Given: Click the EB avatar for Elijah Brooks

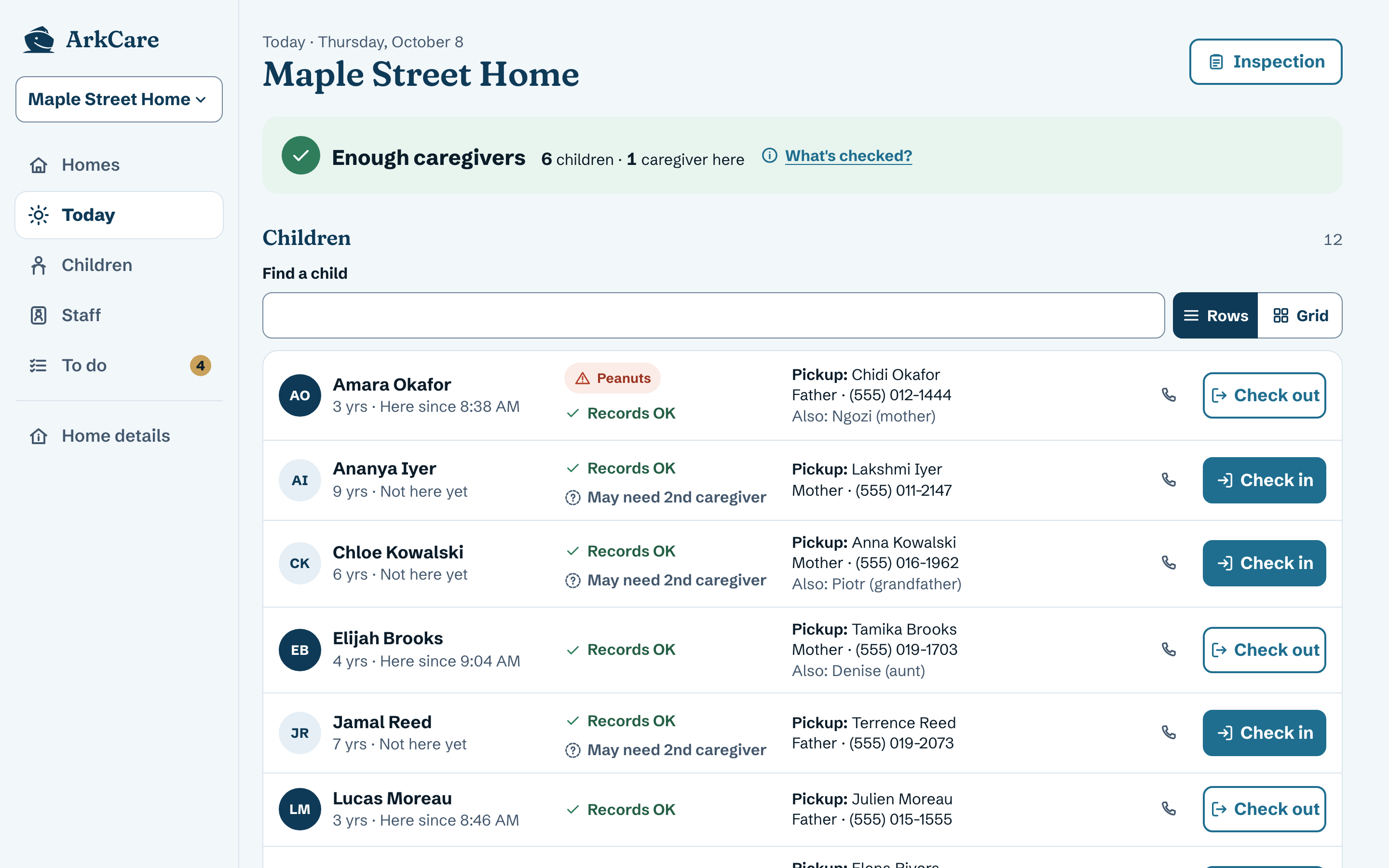Looking at the screenshot, I should 300,650.
